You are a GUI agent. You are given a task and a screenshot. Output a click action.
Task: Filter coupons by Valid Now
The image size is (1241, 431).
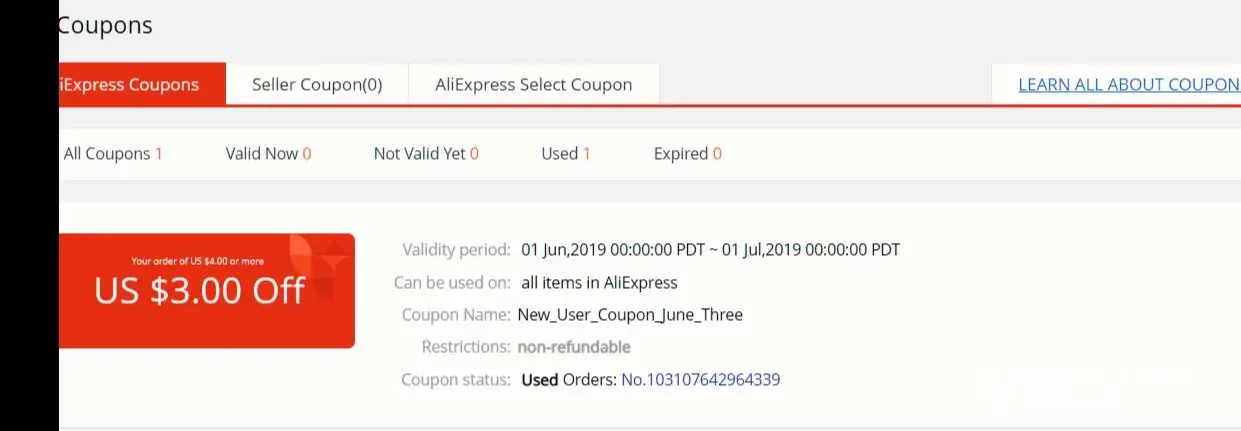[268, 154]
